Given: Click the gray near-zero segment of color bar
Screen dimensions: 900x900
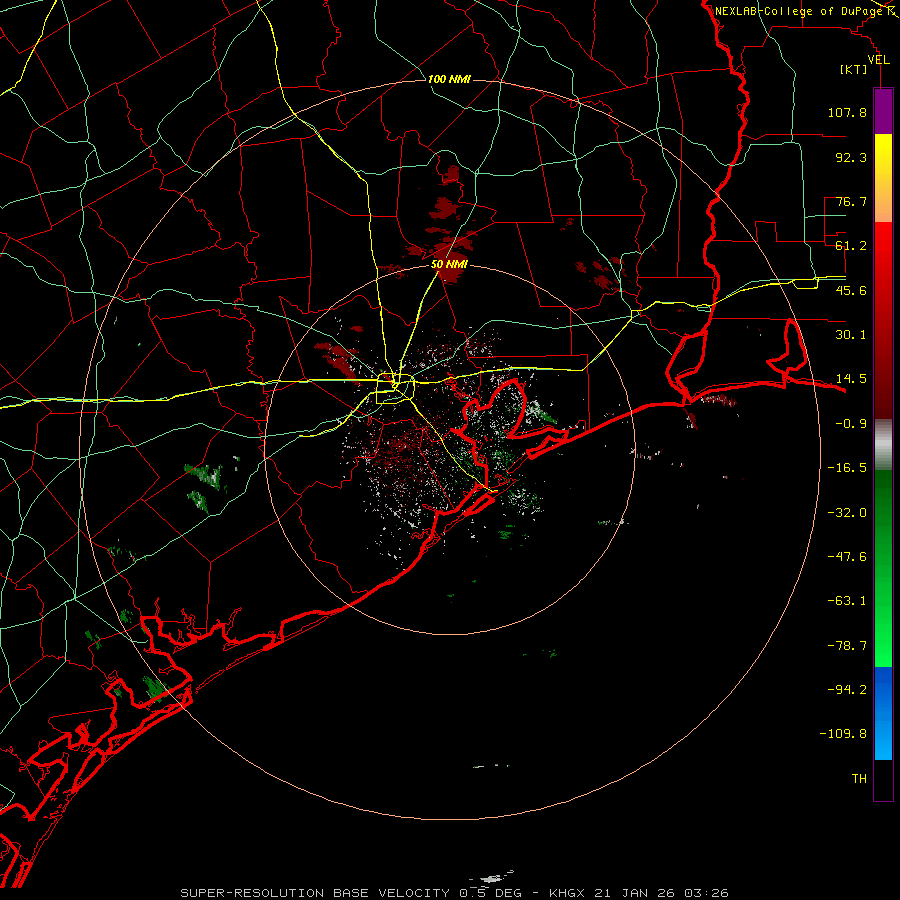Looking at the screenshot, I should [x=883, y=445].
